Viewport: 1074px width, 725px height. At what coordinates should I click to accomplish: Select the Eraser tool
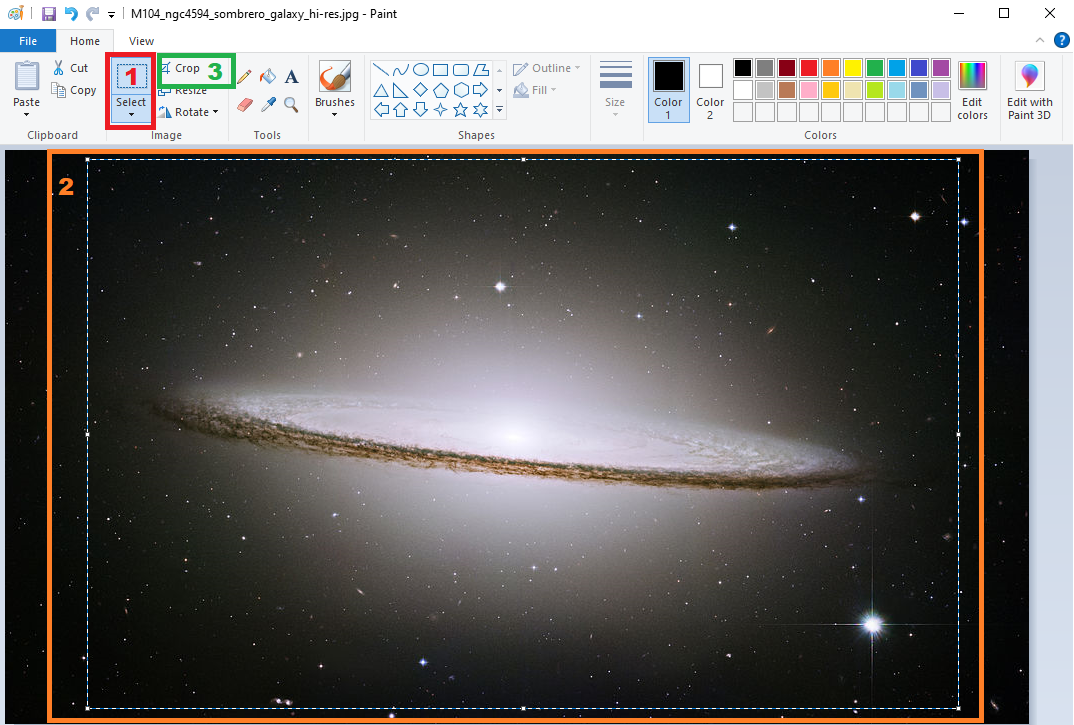coord(245,104)
